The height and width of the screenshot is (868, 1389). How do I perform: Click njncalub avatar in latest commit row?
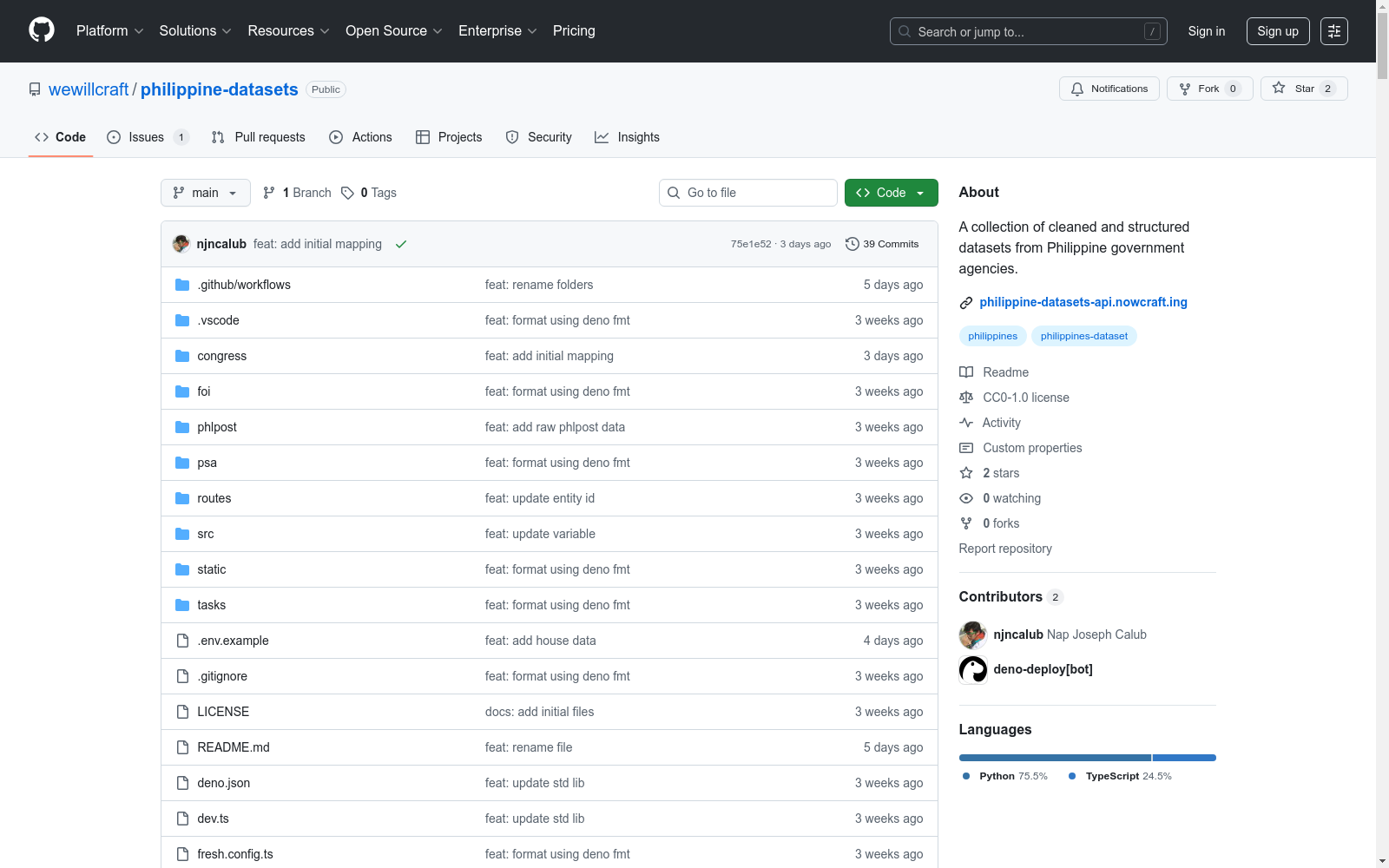click(181, 244)
